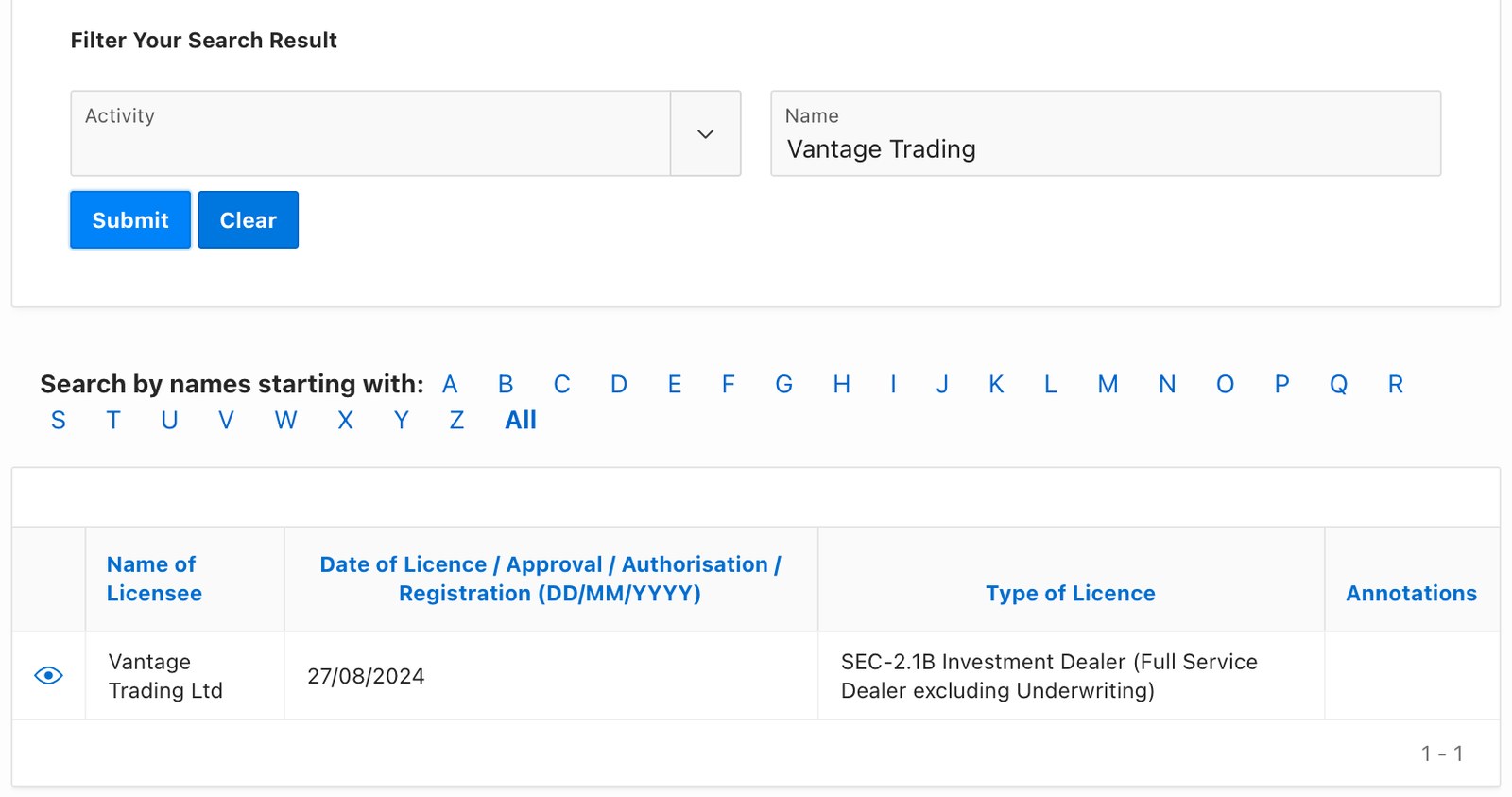Sort by Date of Licence column header

point(550,579)
